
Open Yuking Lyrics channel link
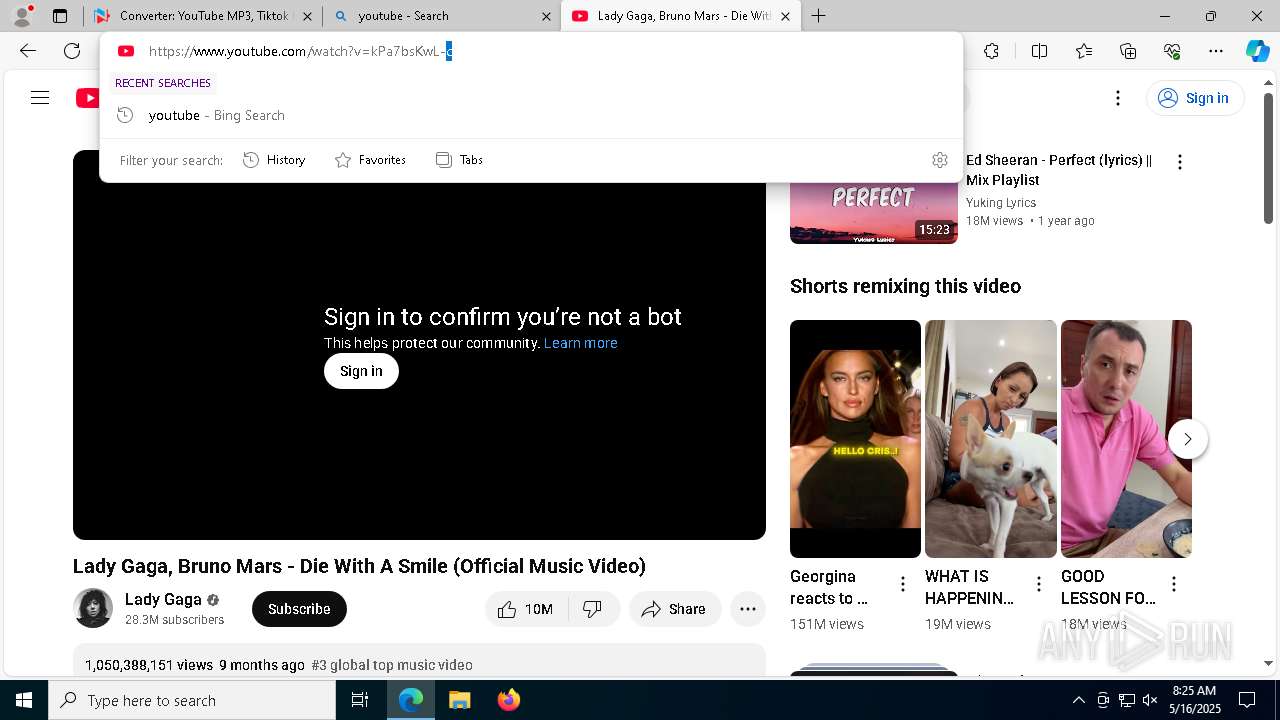point(1001,203)
